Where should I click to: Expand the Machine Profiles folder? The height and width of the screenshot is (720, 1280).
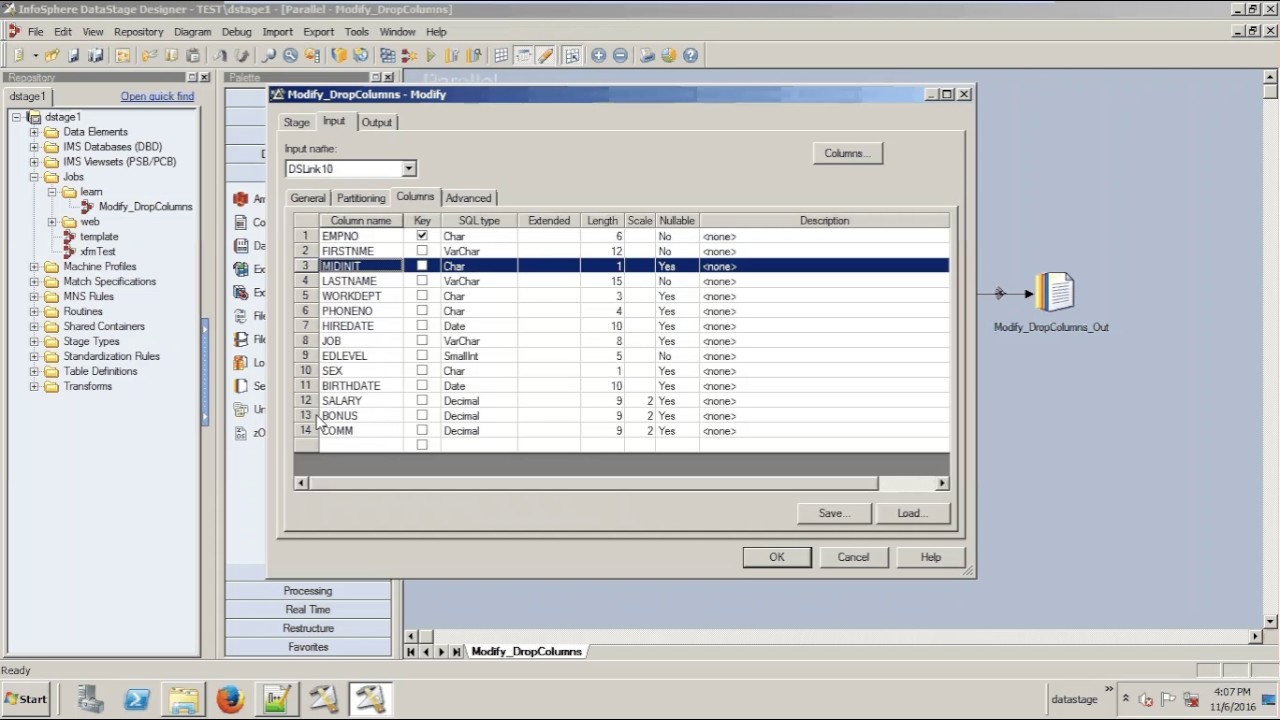pos(34,267)
